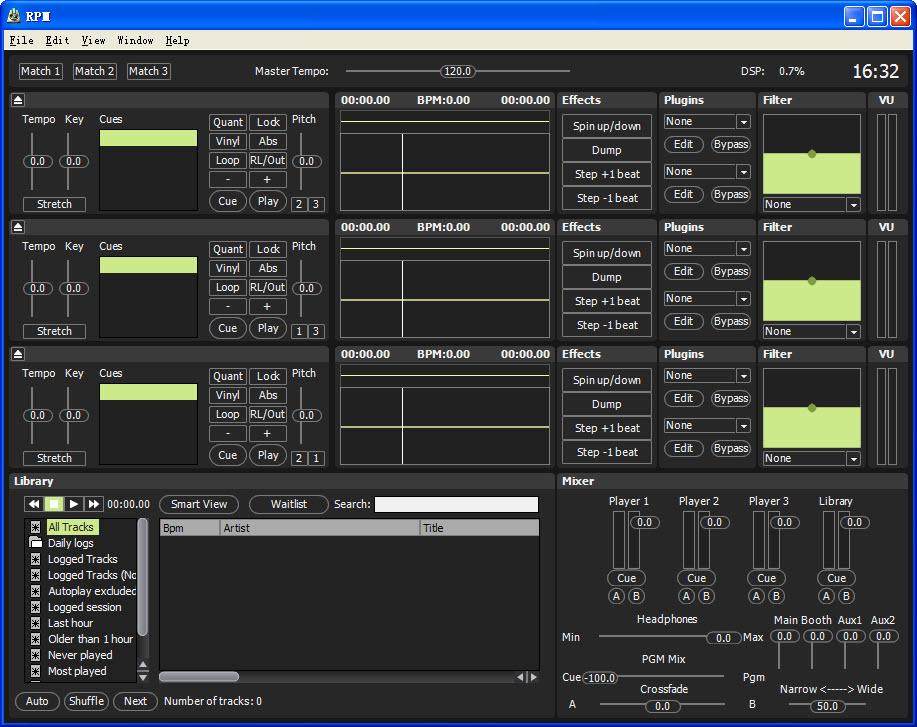Open the Help menu

(177, 40)
